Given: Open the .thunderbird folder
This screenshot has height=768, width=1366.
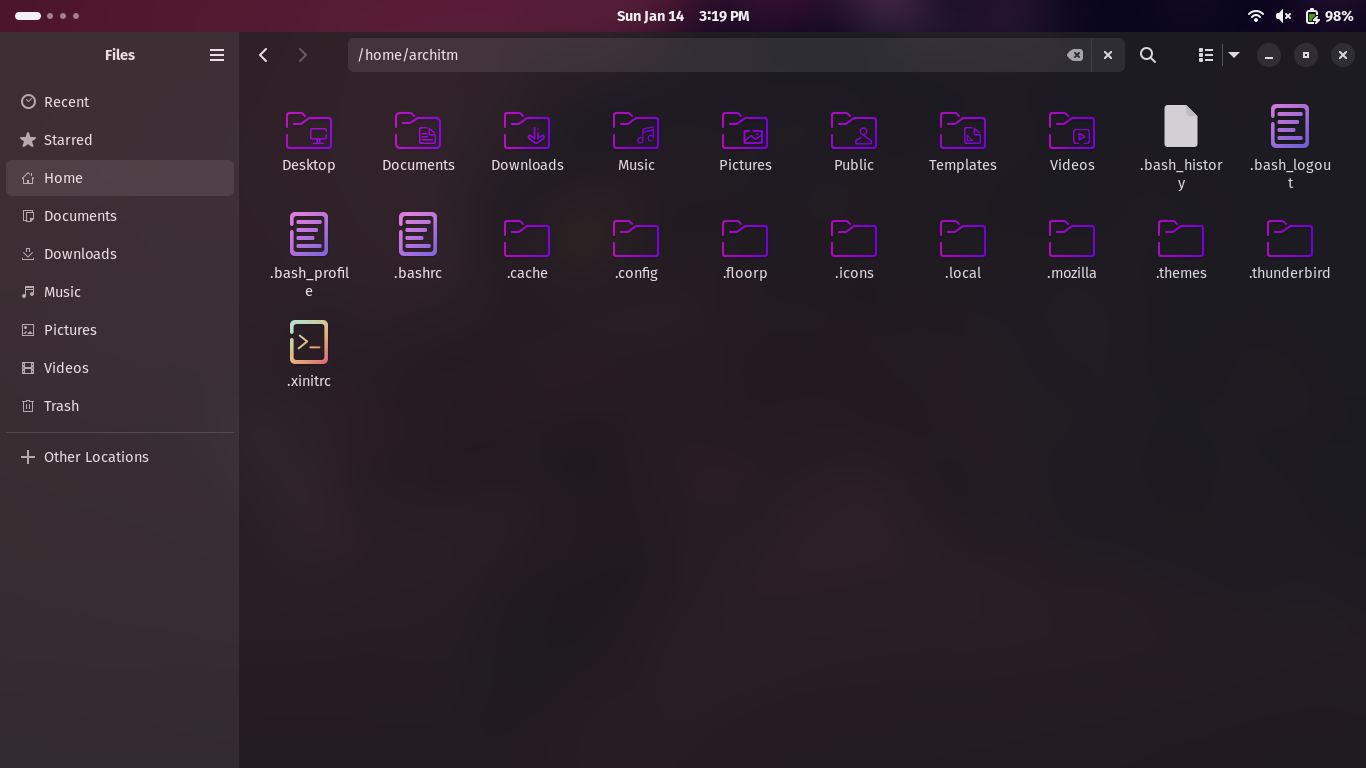Looking at the screenshot, I should (1290, 238).
